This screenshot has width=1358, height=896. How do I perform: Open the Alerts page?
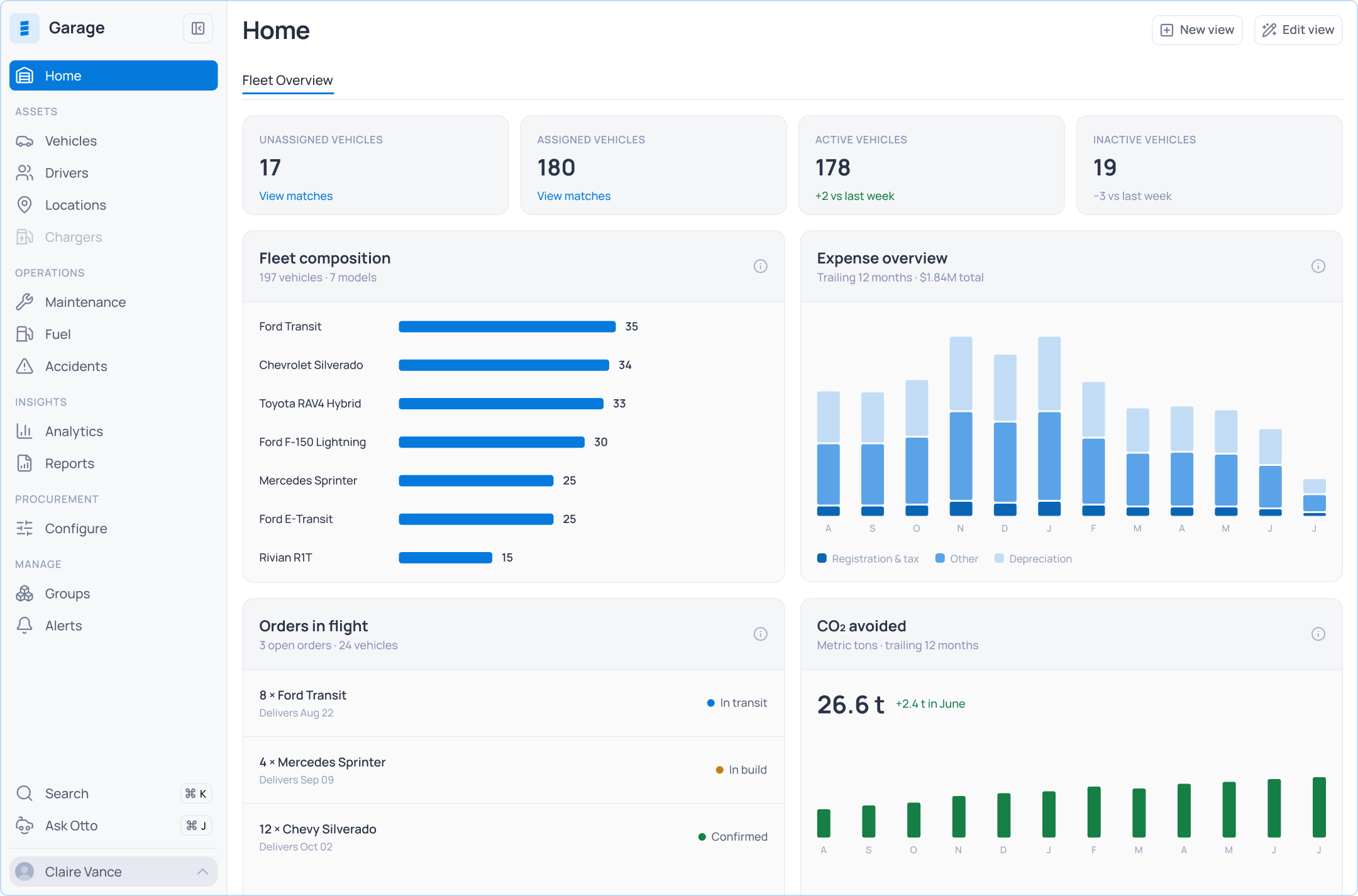click(x=114, y=626)
